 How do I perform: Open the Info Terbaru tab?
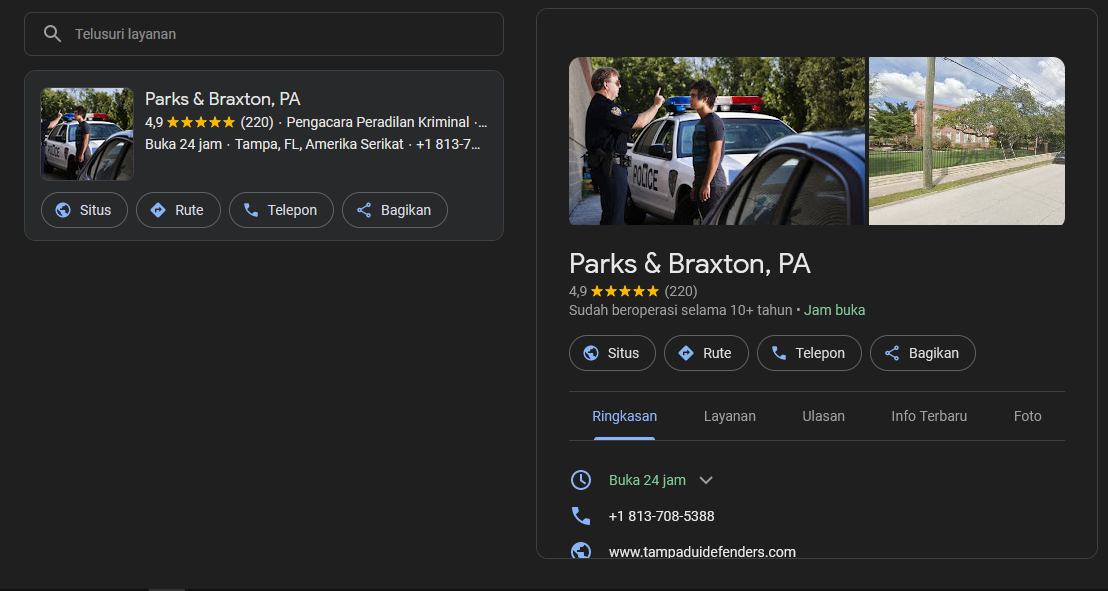pyautogui.click(x=929, y=416)
